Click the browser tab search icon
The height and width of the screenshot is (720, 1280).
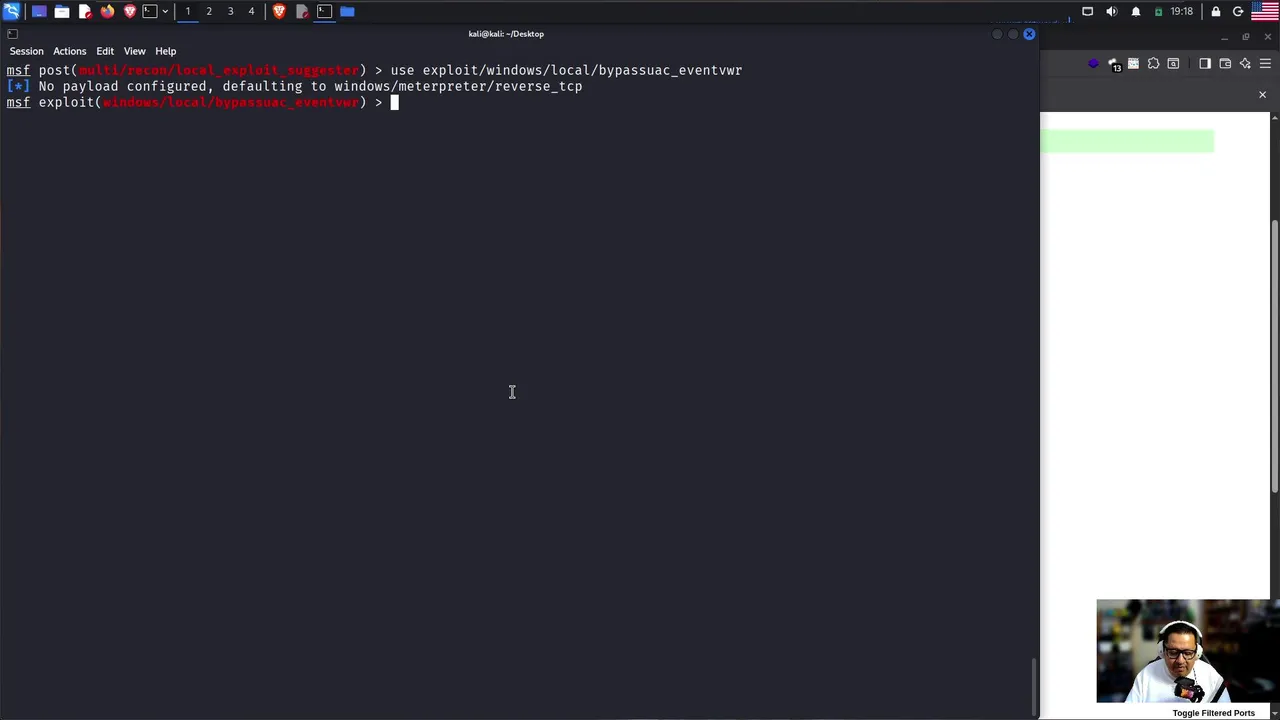[x=1174, y=64]
